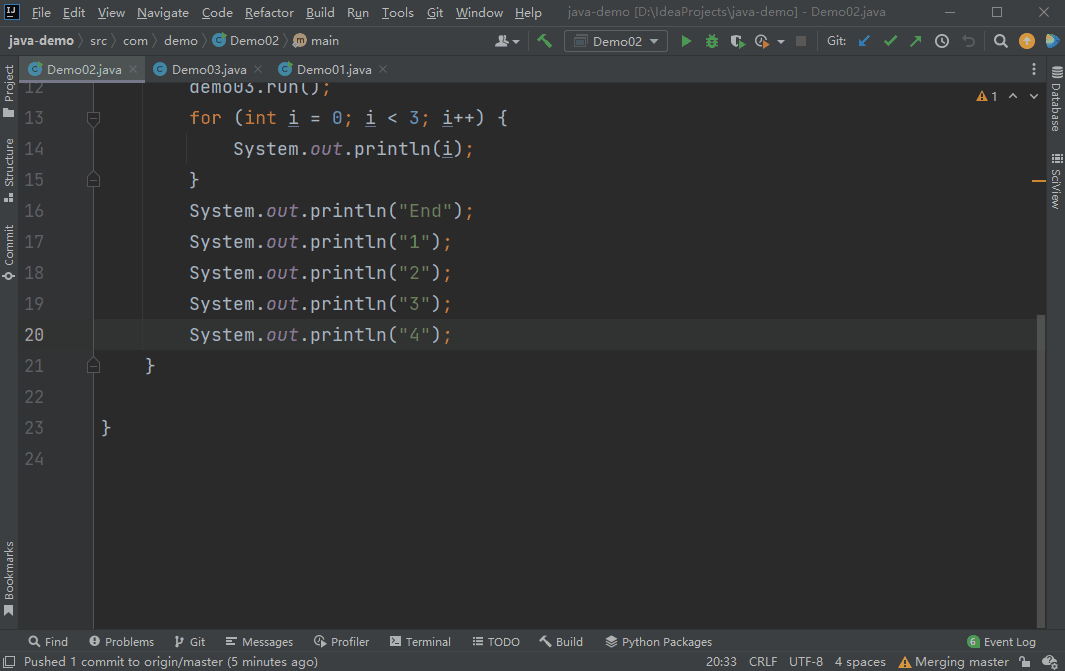Run the Demo02 application
Viewport: 1065px width, 671px height.
pos(686,42)
